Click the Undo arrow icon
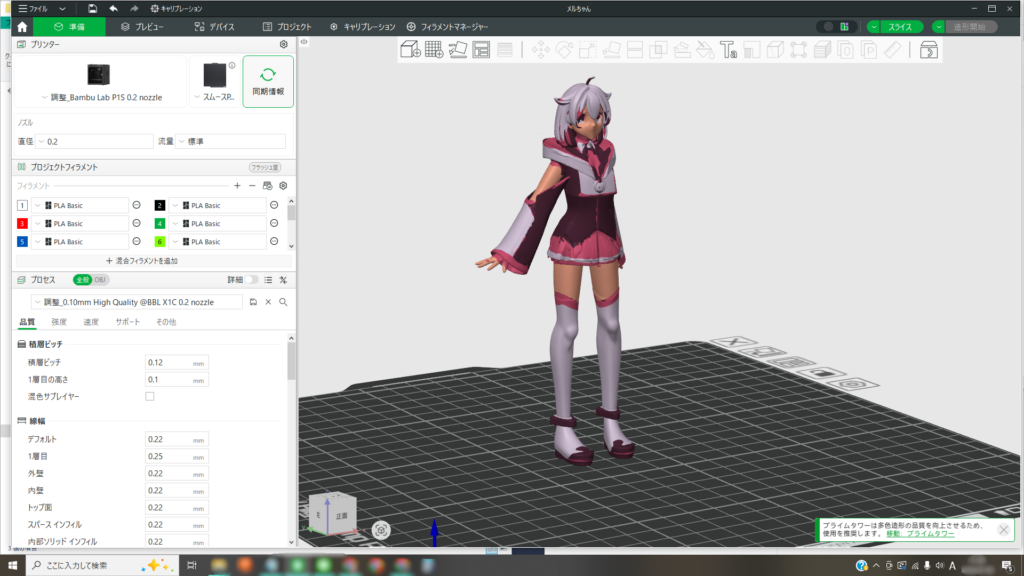Image resolution: width=1024 pixels, height=576 pixels. 114,8
